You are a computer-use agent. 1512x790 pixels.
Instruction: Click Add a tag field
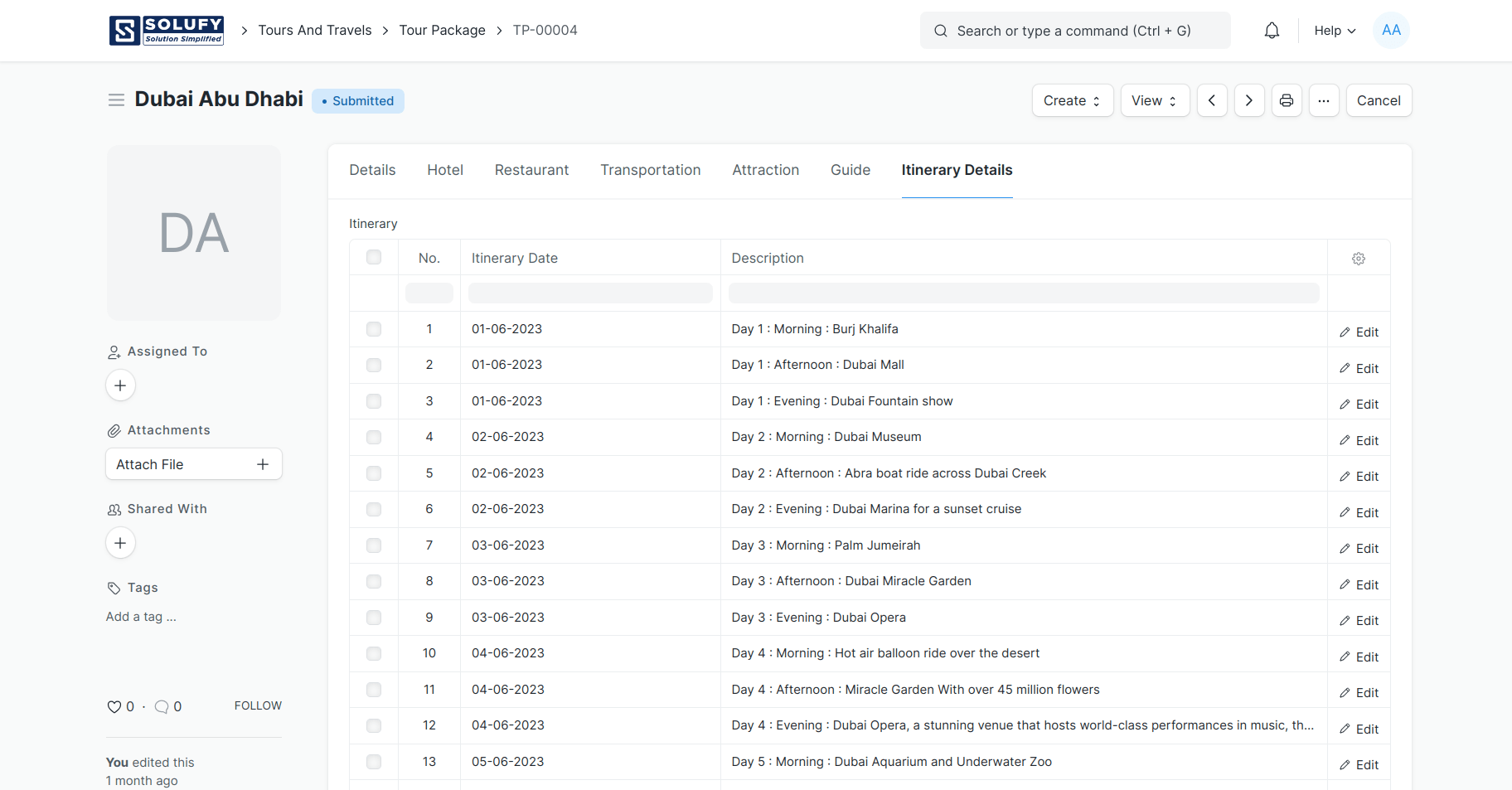[141, 617]
